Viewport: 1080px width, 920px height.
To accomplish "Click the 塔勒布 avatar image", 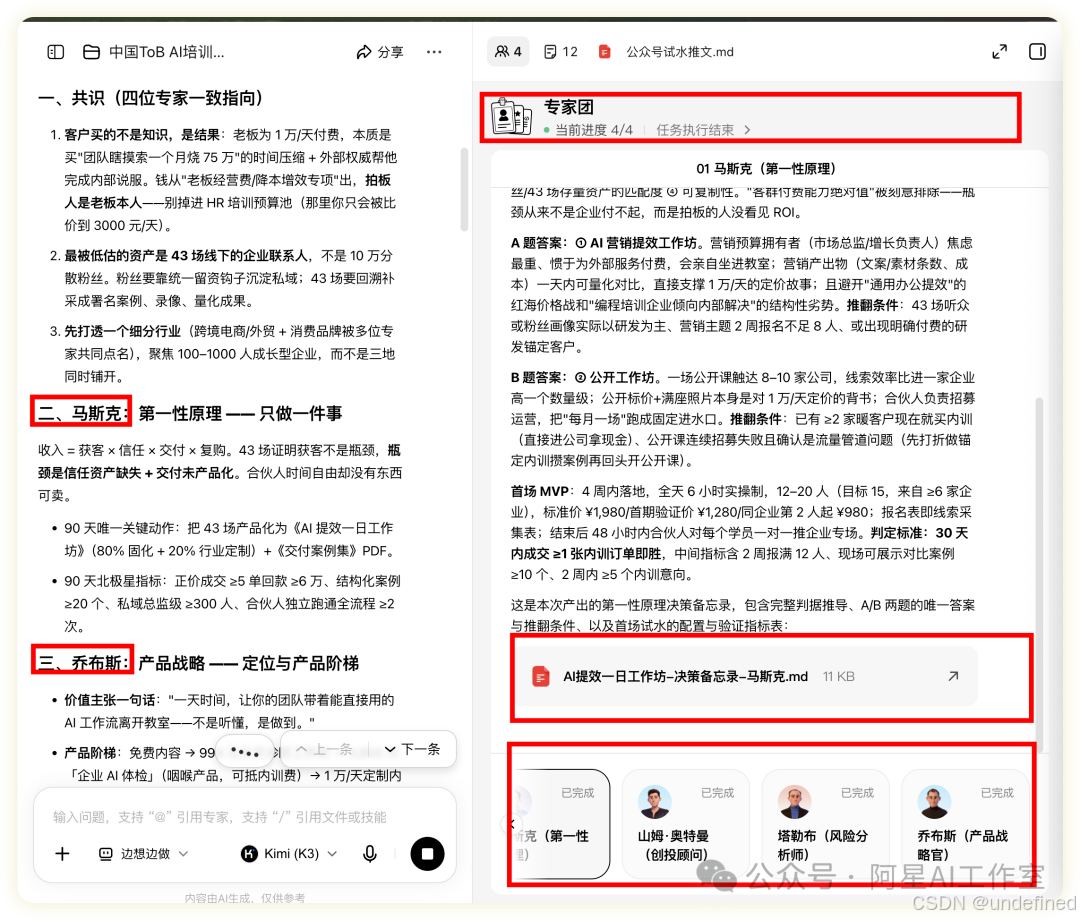I will (794, 802).
